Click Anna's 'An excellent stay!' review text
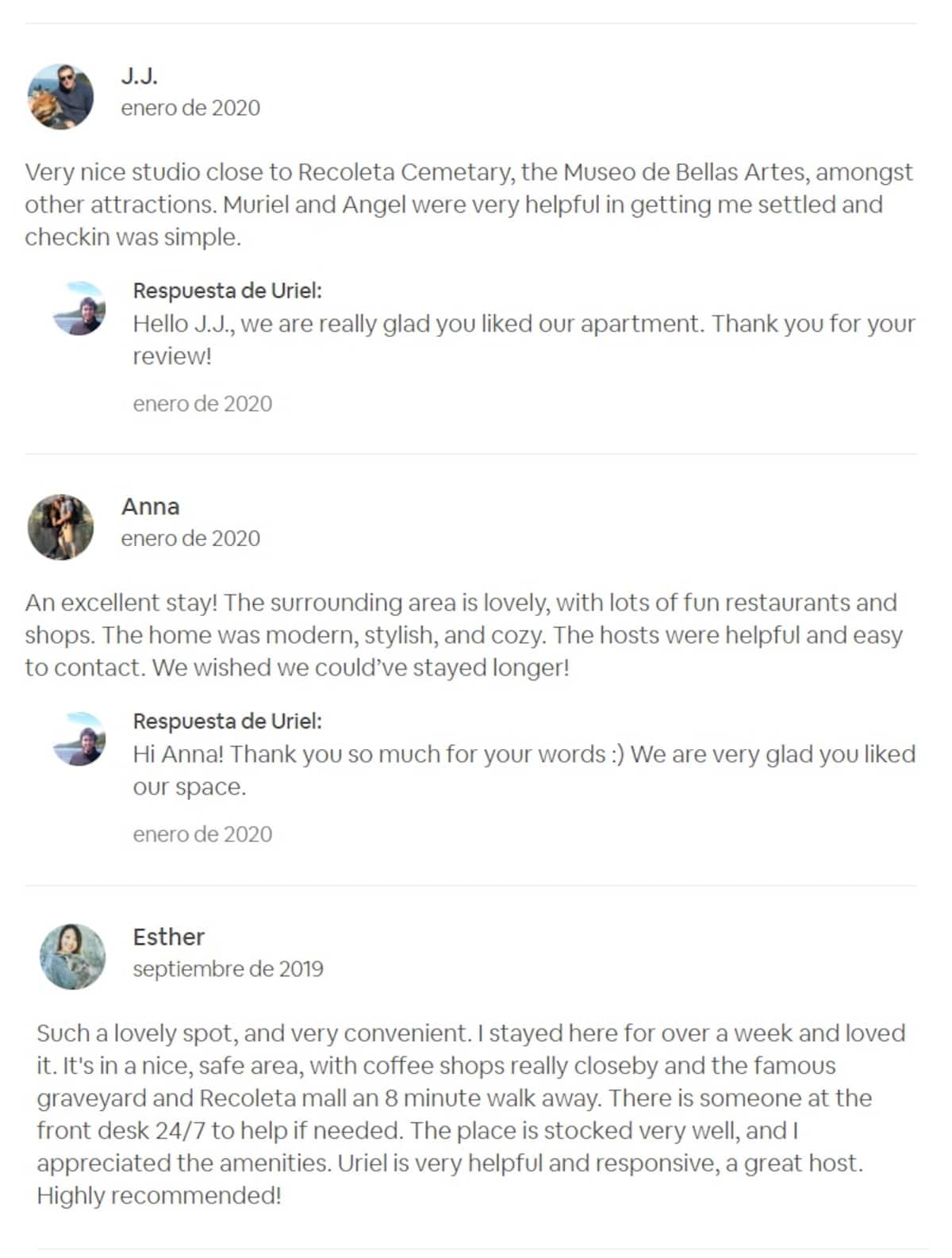Screen dimensions: 952x1258 coord(463,635)
